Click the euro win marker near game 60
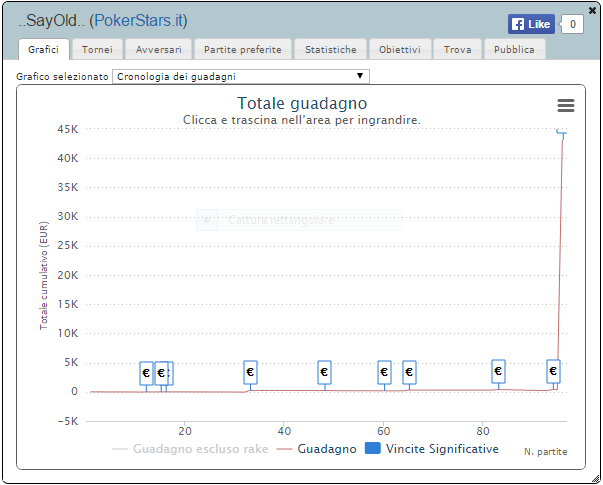 pyautogui.click(x=384, y=372)
